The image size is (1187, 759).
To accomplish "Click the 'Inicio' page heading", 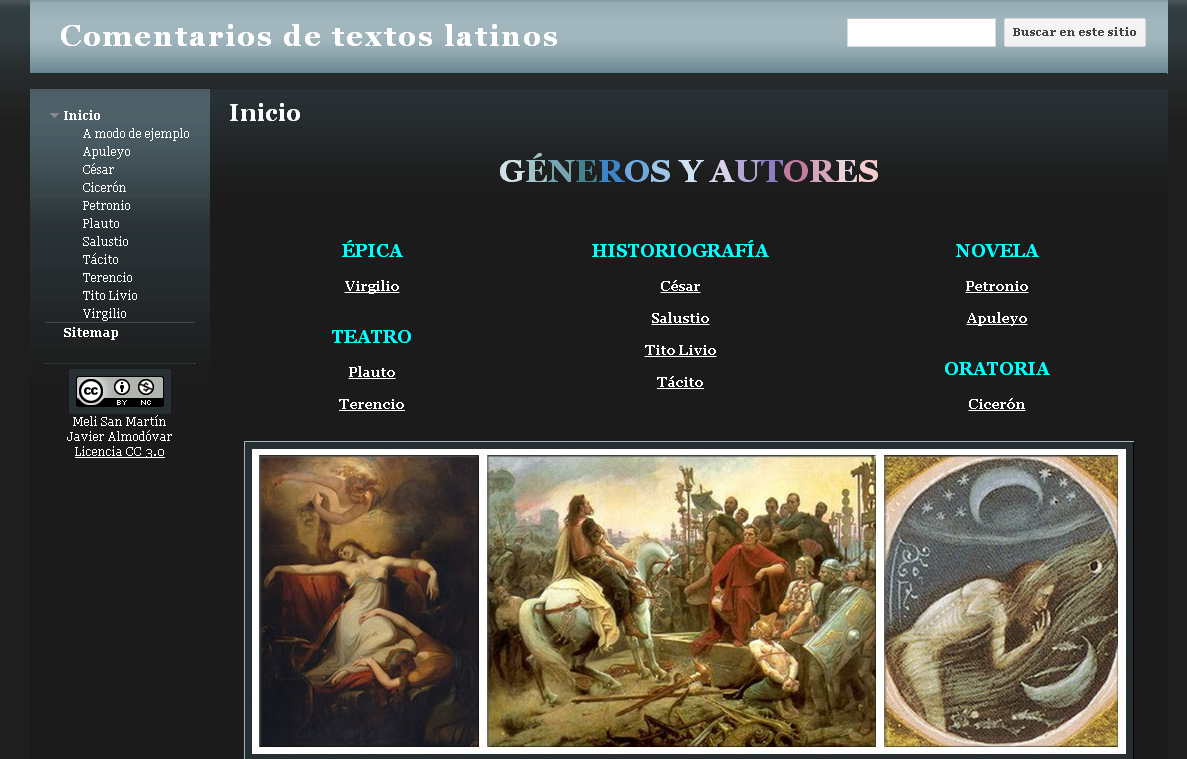I will coord(265,113).
